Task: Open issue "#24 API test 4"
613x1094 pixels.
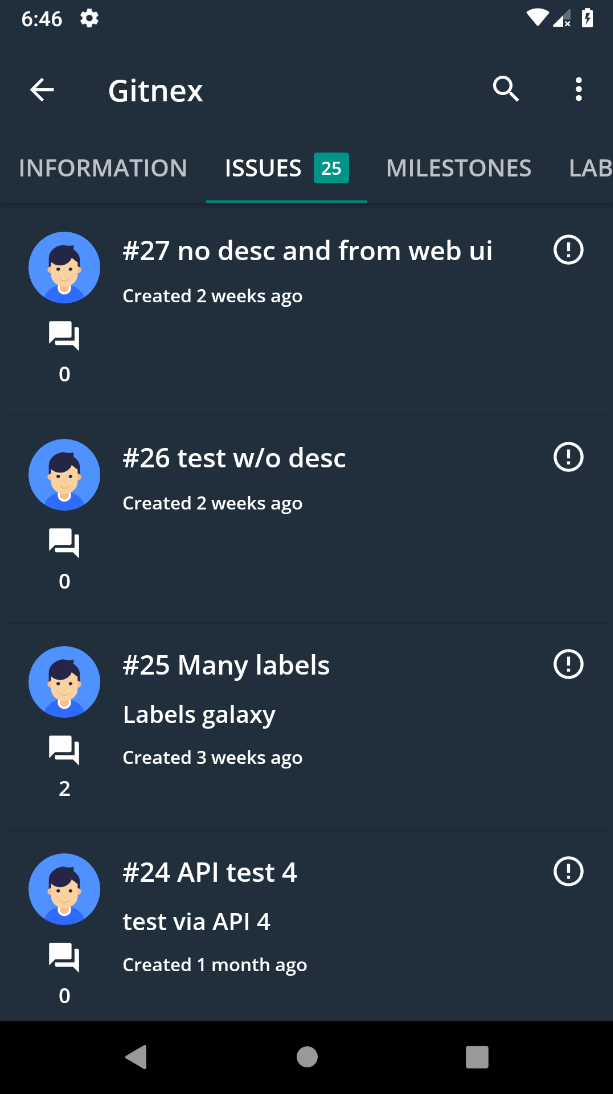Action: click(210, 872)
